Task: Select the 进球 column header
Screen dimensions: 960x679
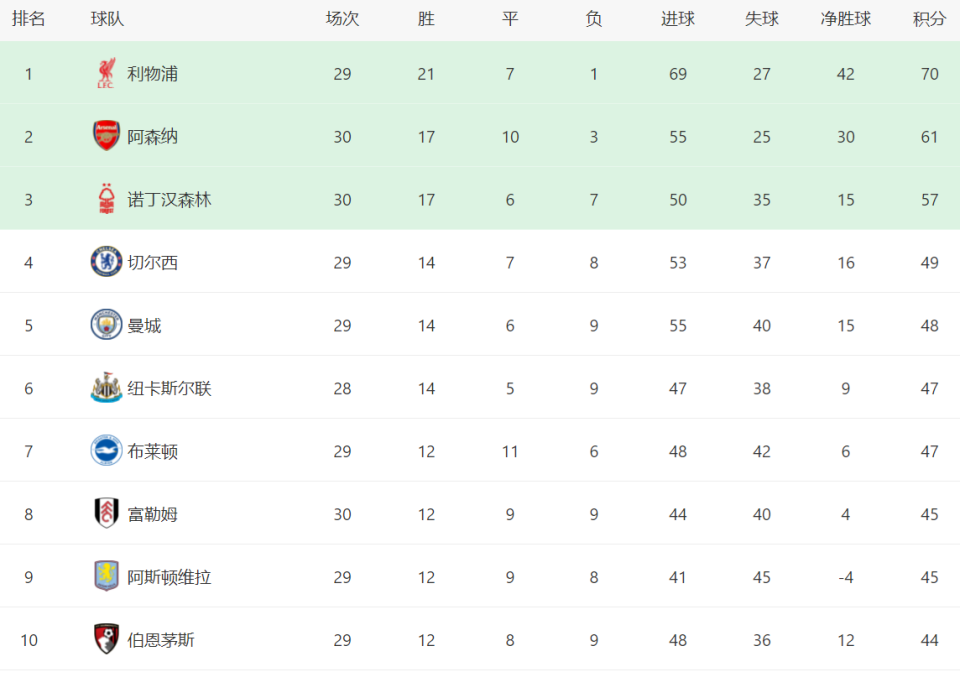Action: [678, 19]
